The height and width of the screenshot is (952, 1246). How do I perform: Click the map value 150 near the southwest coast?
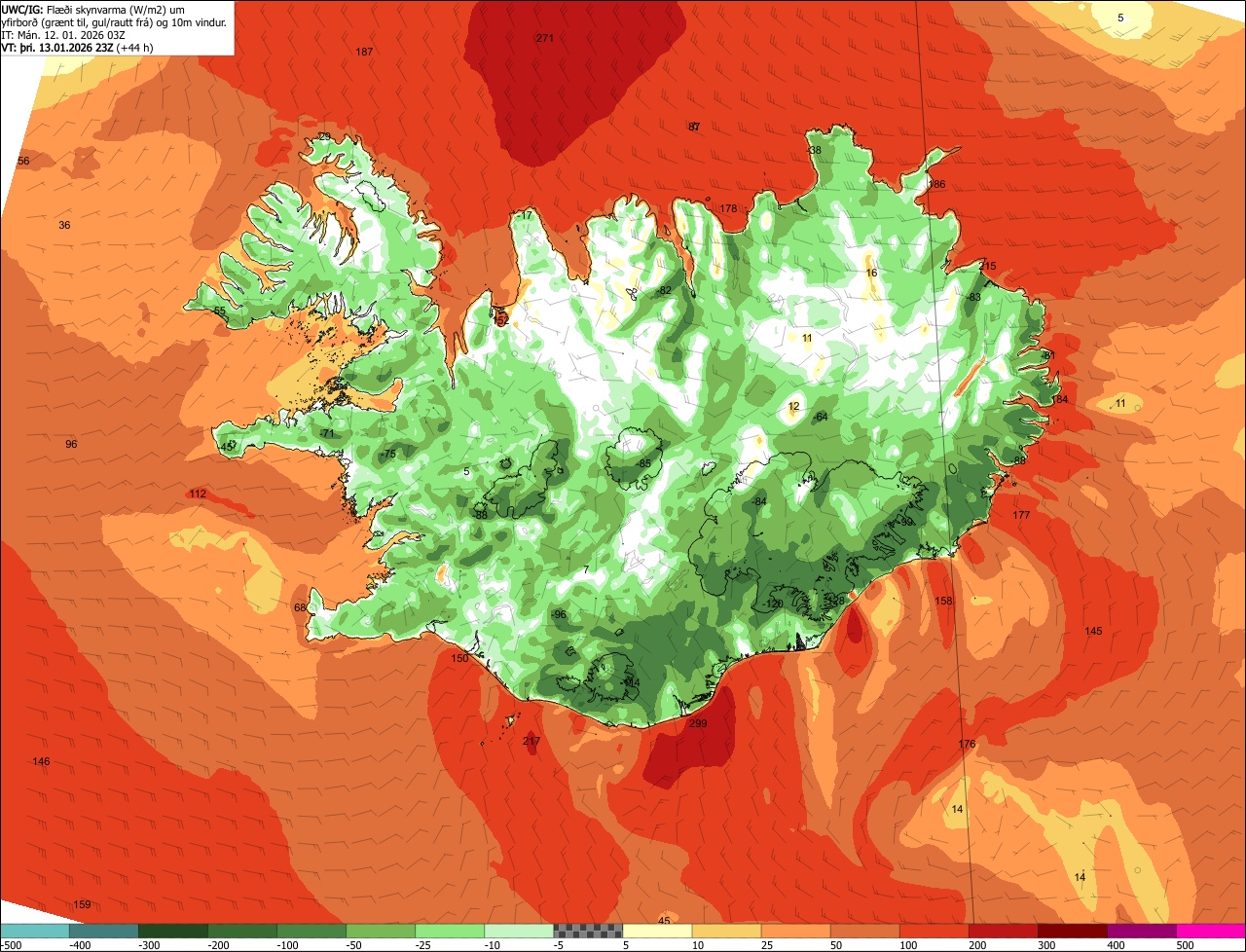coord(460,659)
